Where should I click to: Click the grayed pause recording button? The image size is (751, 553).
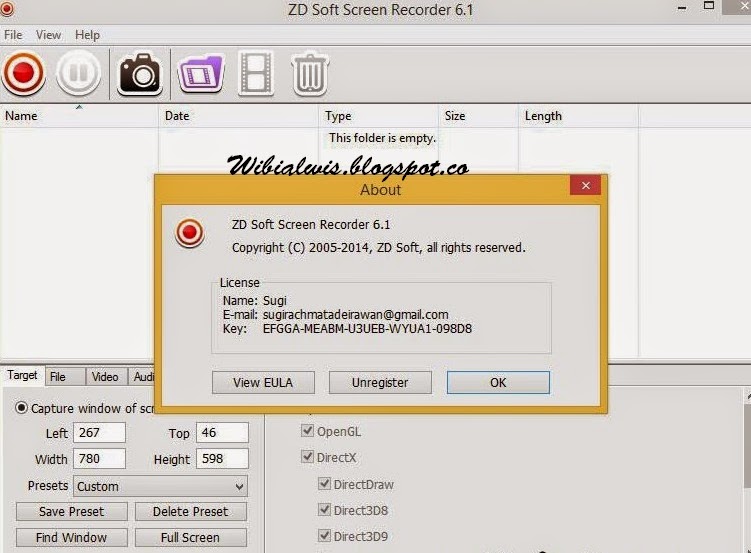79,74
